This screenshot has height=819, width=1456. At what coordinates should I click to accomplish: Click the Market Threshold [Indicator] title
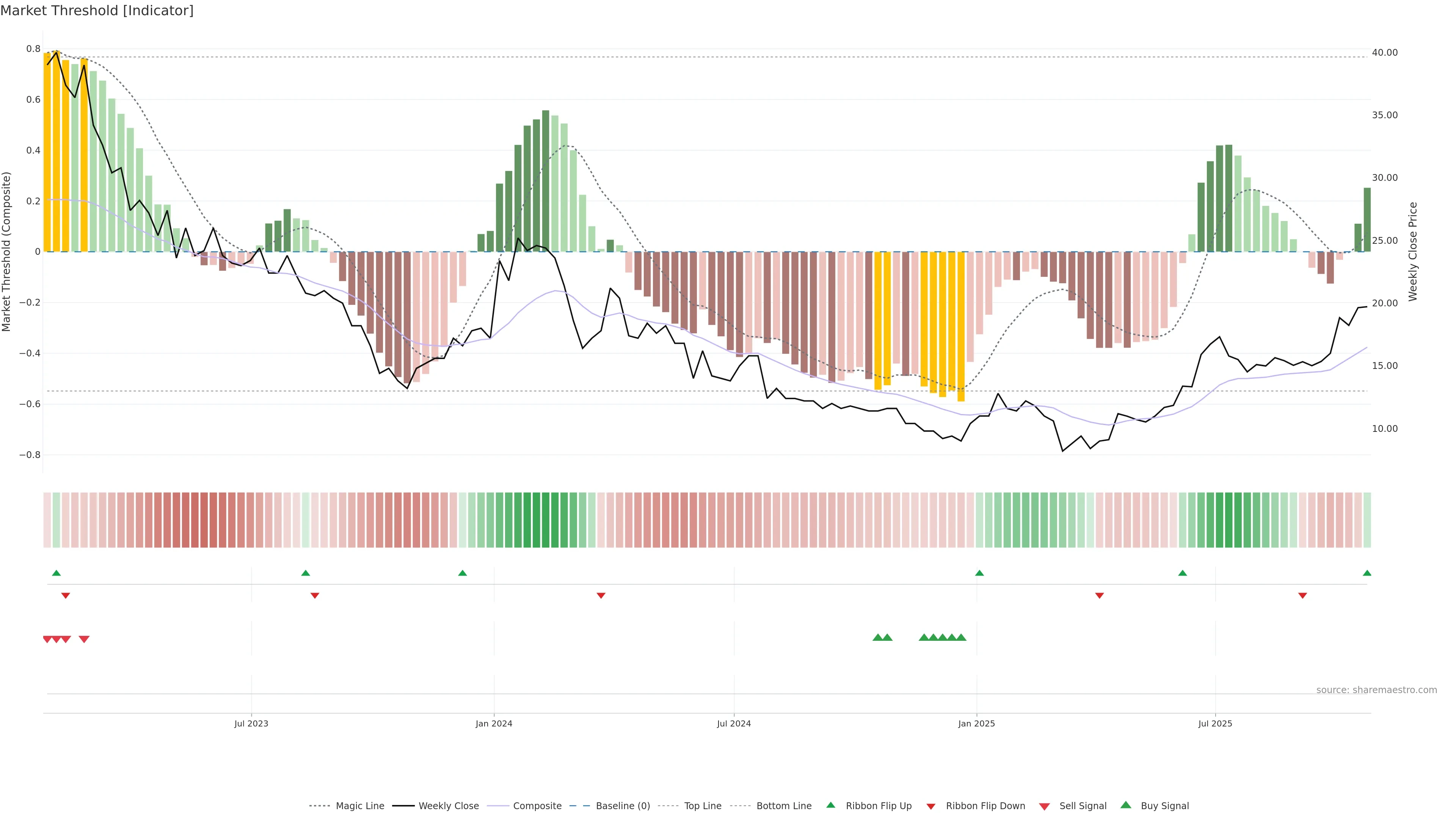click(x=97, y=11)
